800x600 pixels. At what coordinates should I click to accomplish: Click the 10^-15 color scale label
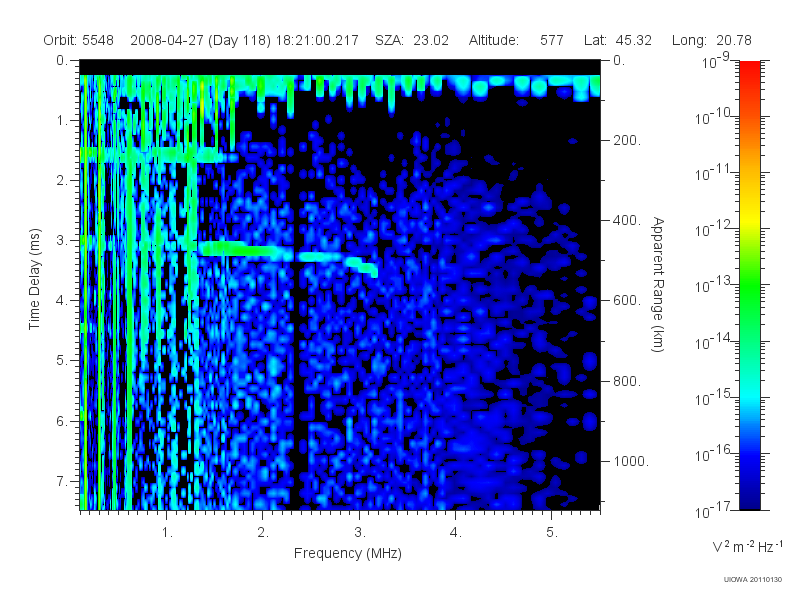tap(714, 398)
